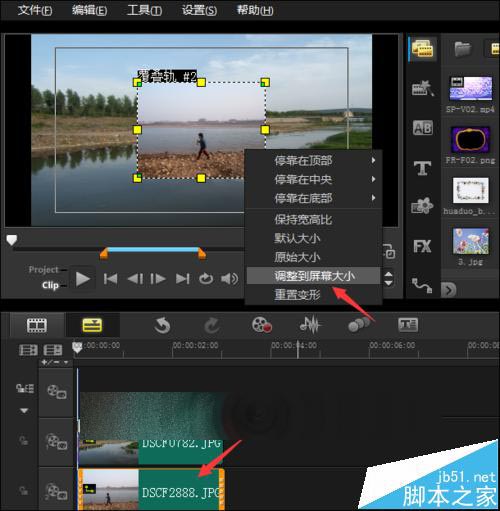Open the Media library panel icon

pyautogui.click(x=422, y=49)
